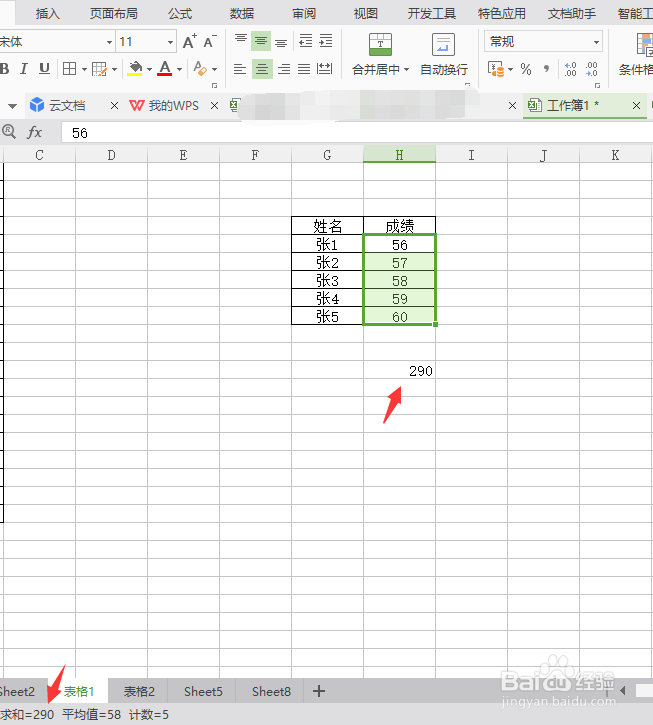This screenshot has height=725, width=653.
Task: Add a new sheet with plus button
Action: coord(319,691)
